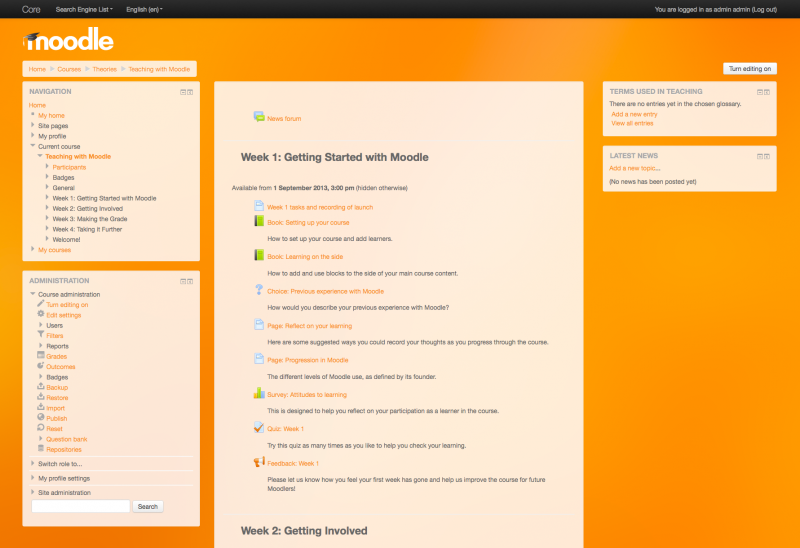The height and width of the screenshot is (548, 800).
Task: Dock the Administration block
Action: click(190, 282)
